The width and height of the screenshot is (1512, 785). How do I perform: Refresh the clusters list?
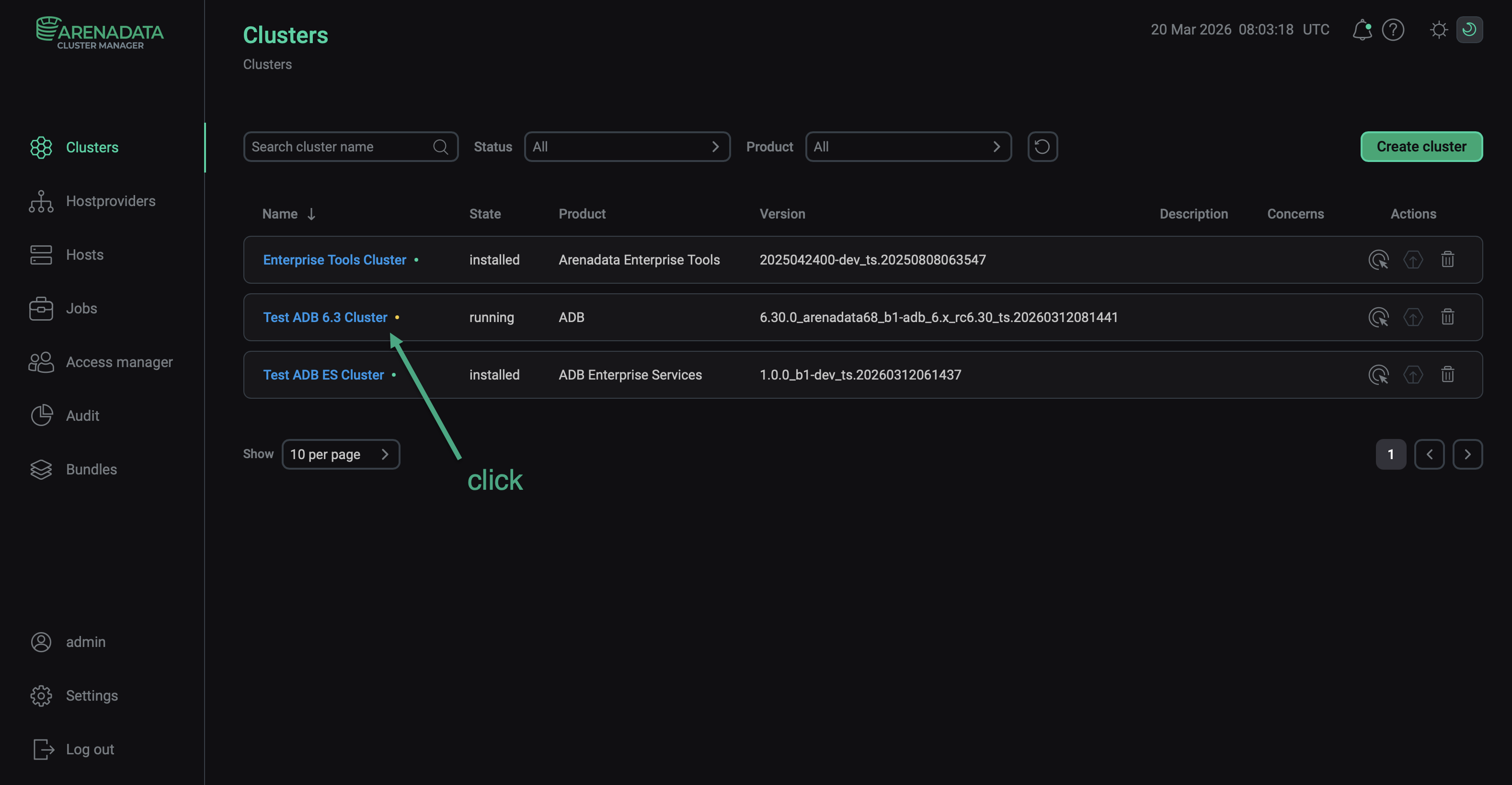(1042, 146)
